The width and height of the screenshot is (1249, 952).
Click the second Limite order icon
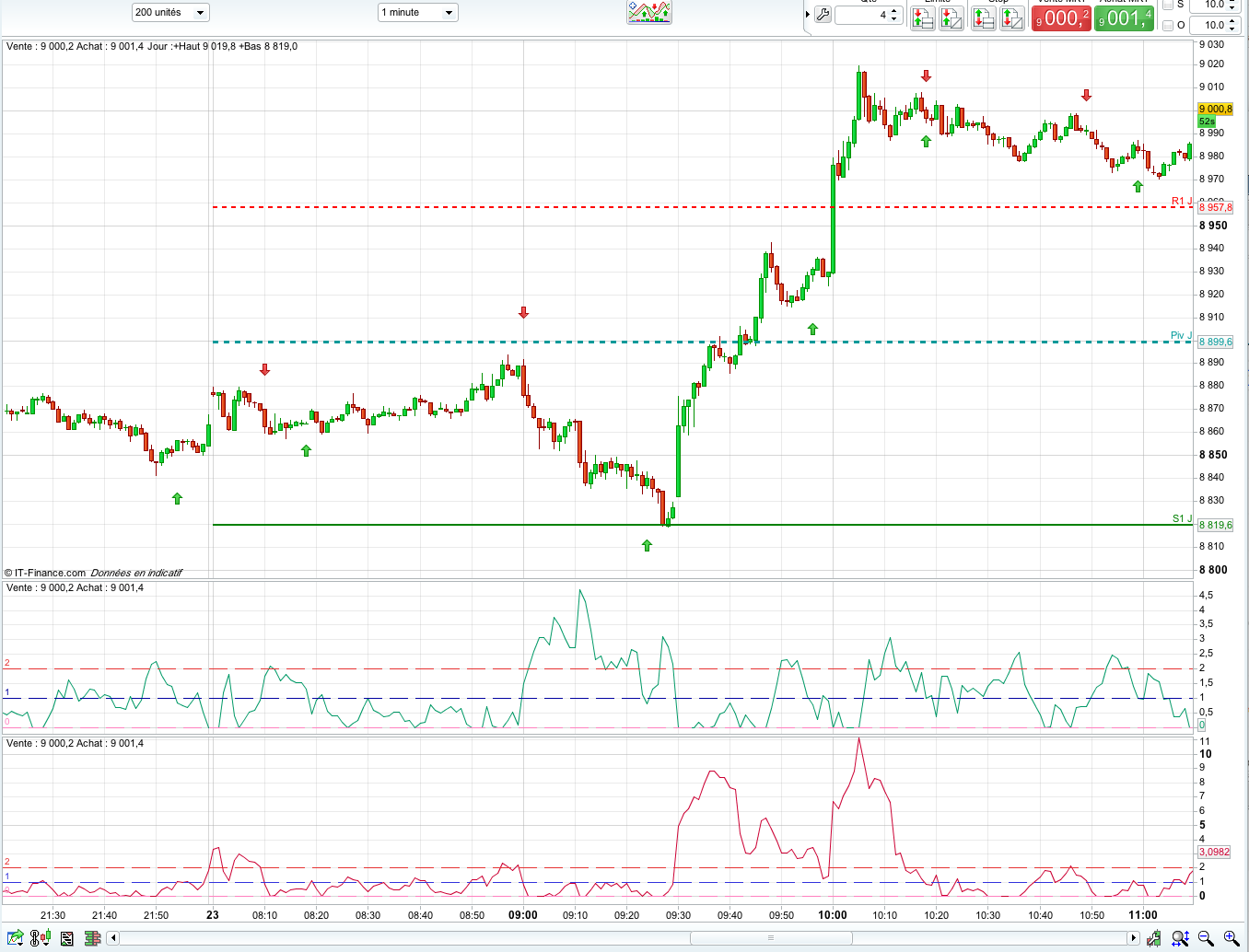click(x=951, y=17)
